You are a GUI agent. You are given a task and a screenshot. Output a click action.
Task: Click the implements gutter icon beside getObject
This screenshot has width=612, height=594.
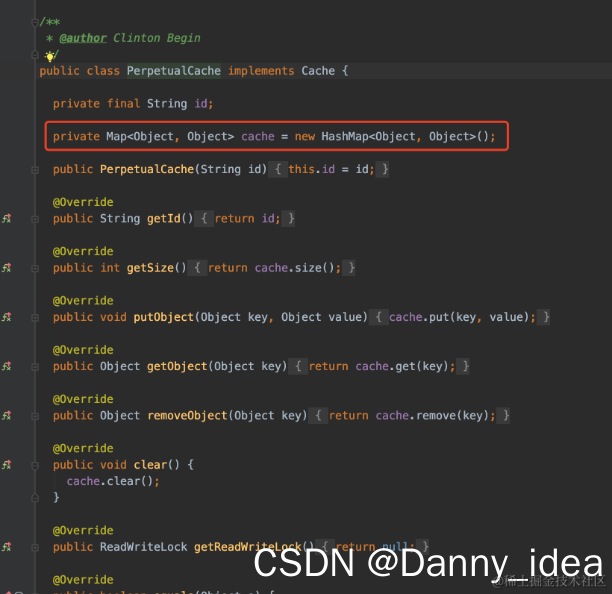point(7,366)
